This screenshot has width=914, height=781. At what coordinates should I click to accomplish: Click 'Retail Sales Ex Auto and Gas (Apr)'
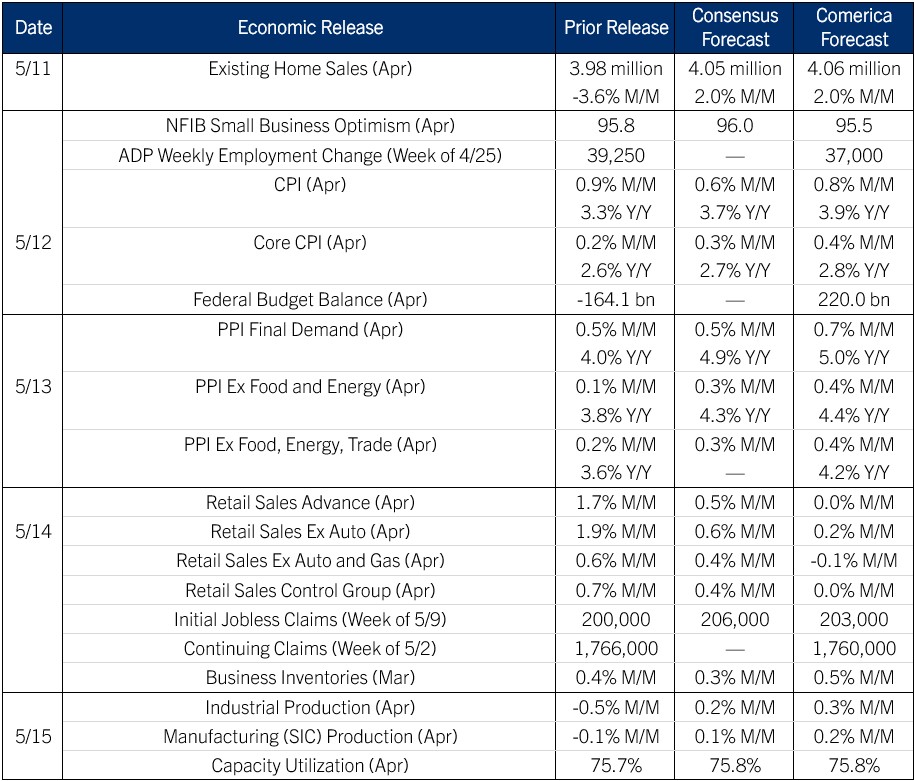[310, 561]
